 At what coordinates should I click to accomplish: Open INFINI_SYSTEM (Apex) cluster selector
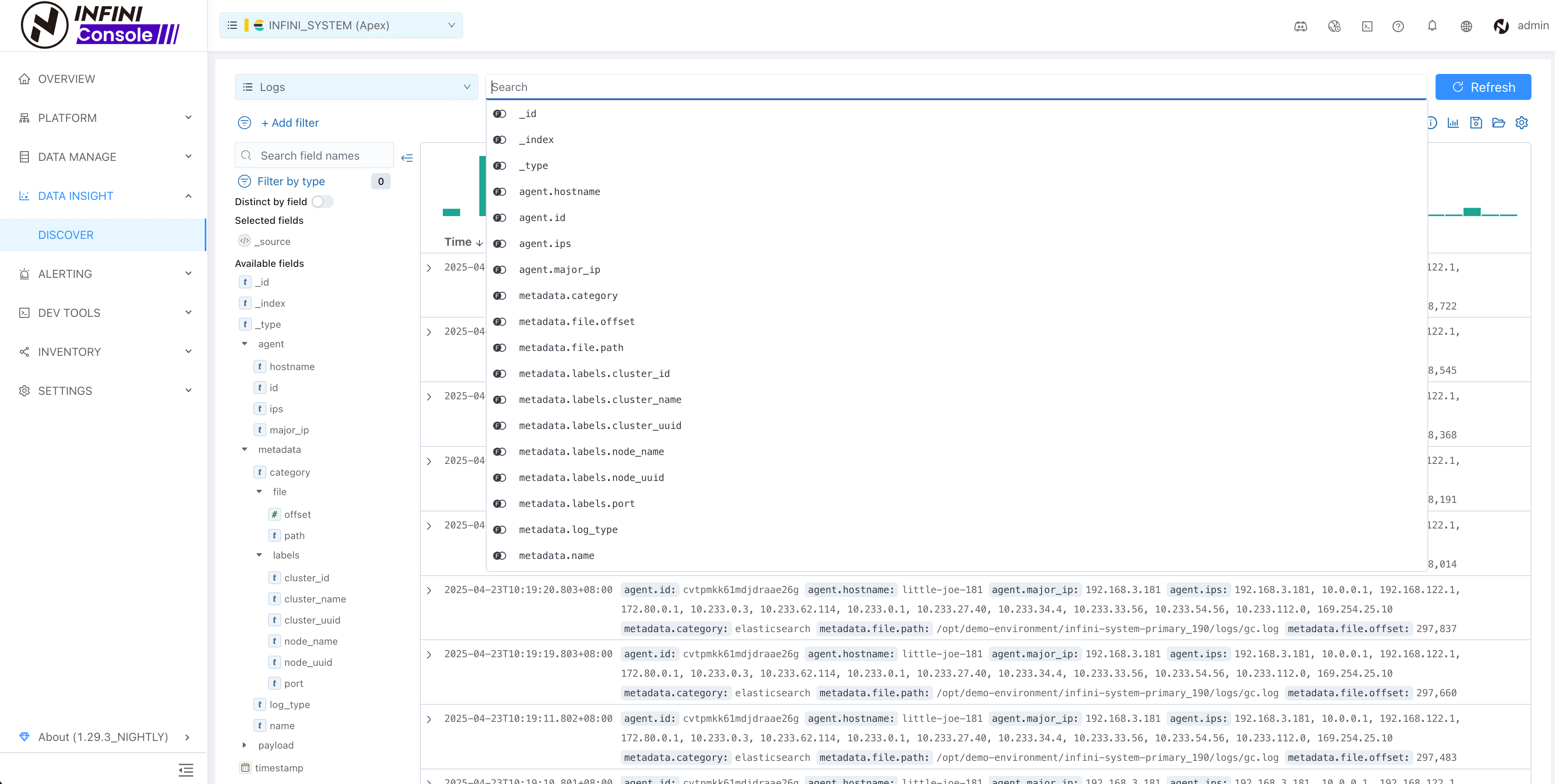coord(341,25)
